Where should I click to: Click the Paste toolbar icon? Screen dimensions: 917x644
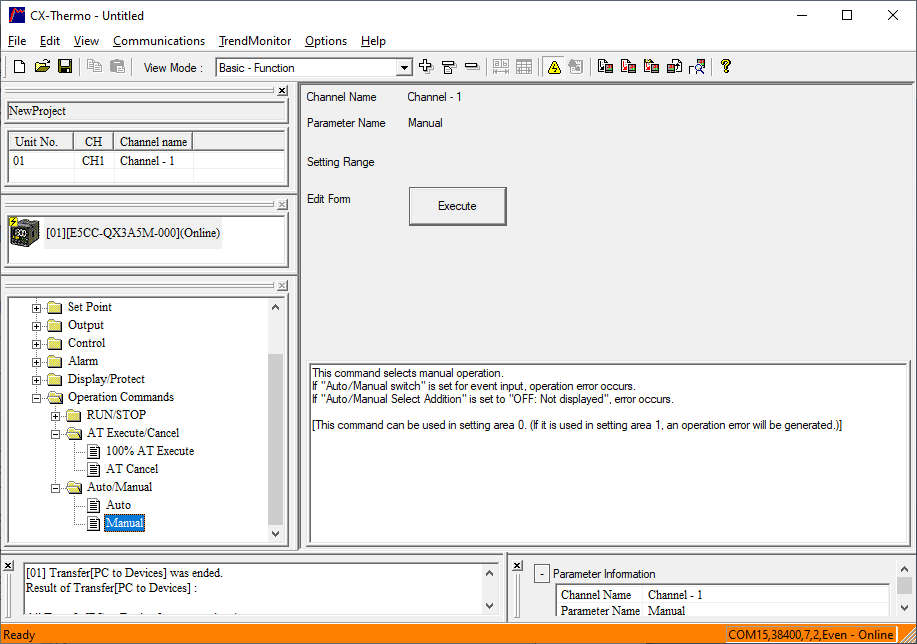coord(118,67)
